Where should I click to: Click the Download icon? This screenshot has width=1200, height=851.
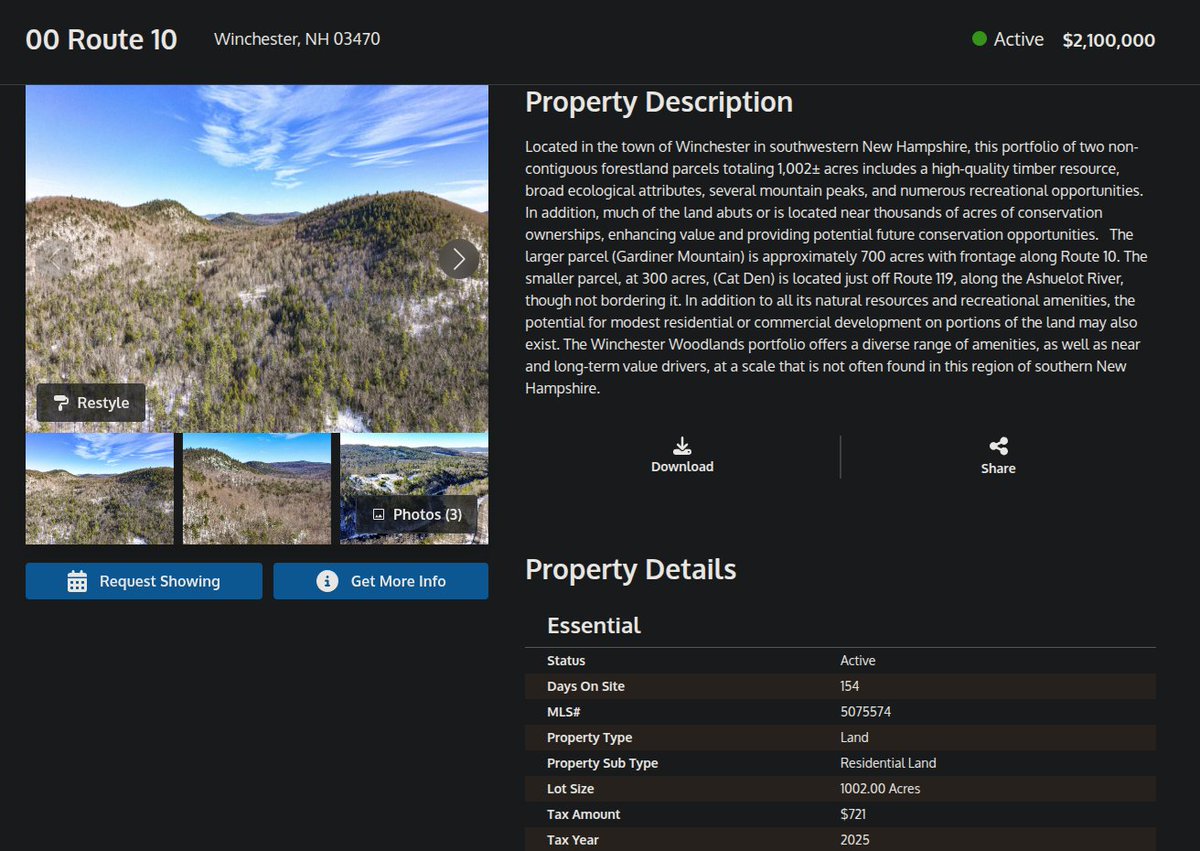point(682,446)
